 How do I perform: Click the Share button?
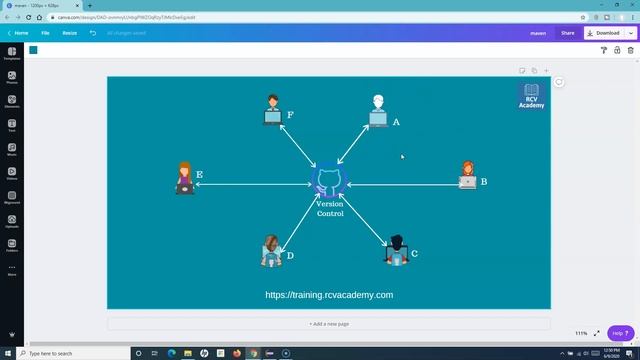coord(567,33)
